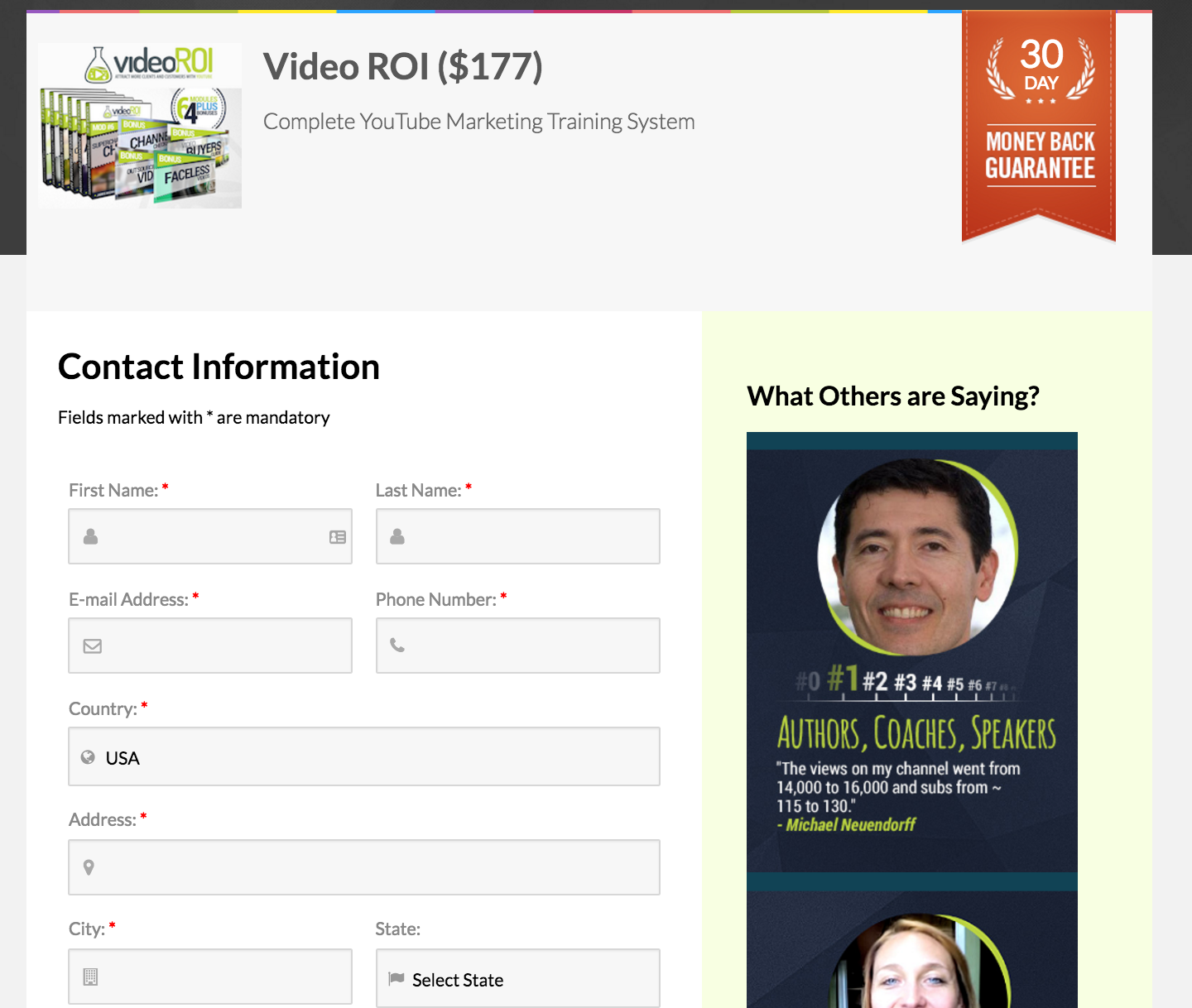Click the 'Last Name:' label
This screenshot has height=1008, width=1192.
click(419, 490)
